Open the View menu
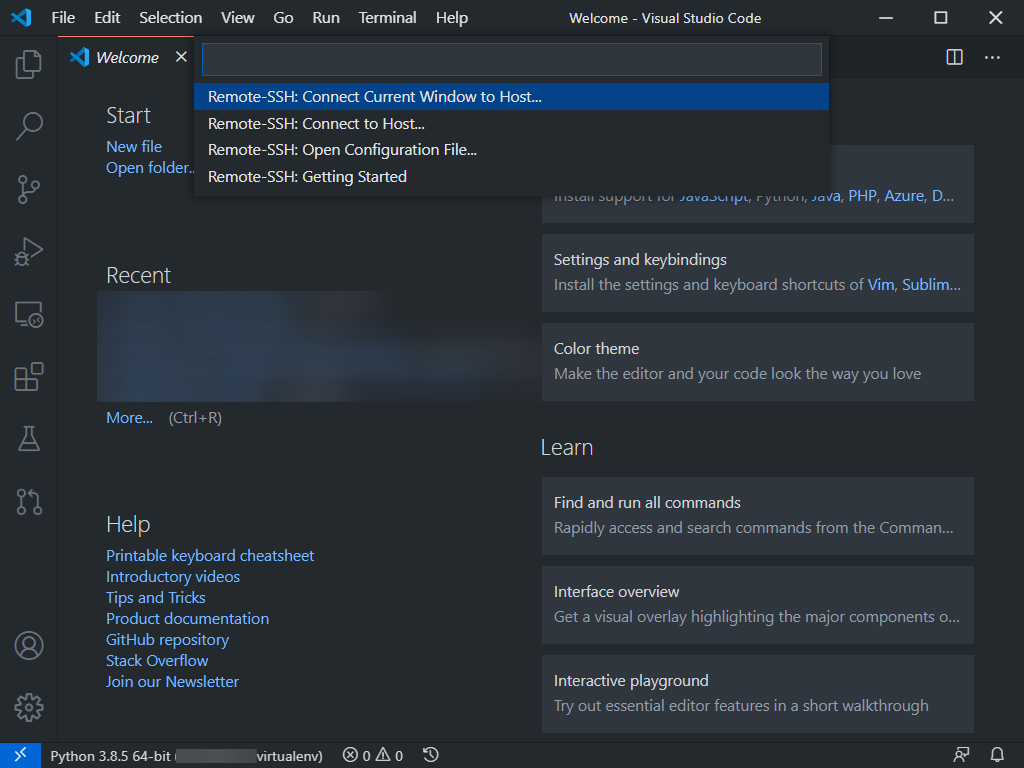1024x768 pixels. point(238,18)
